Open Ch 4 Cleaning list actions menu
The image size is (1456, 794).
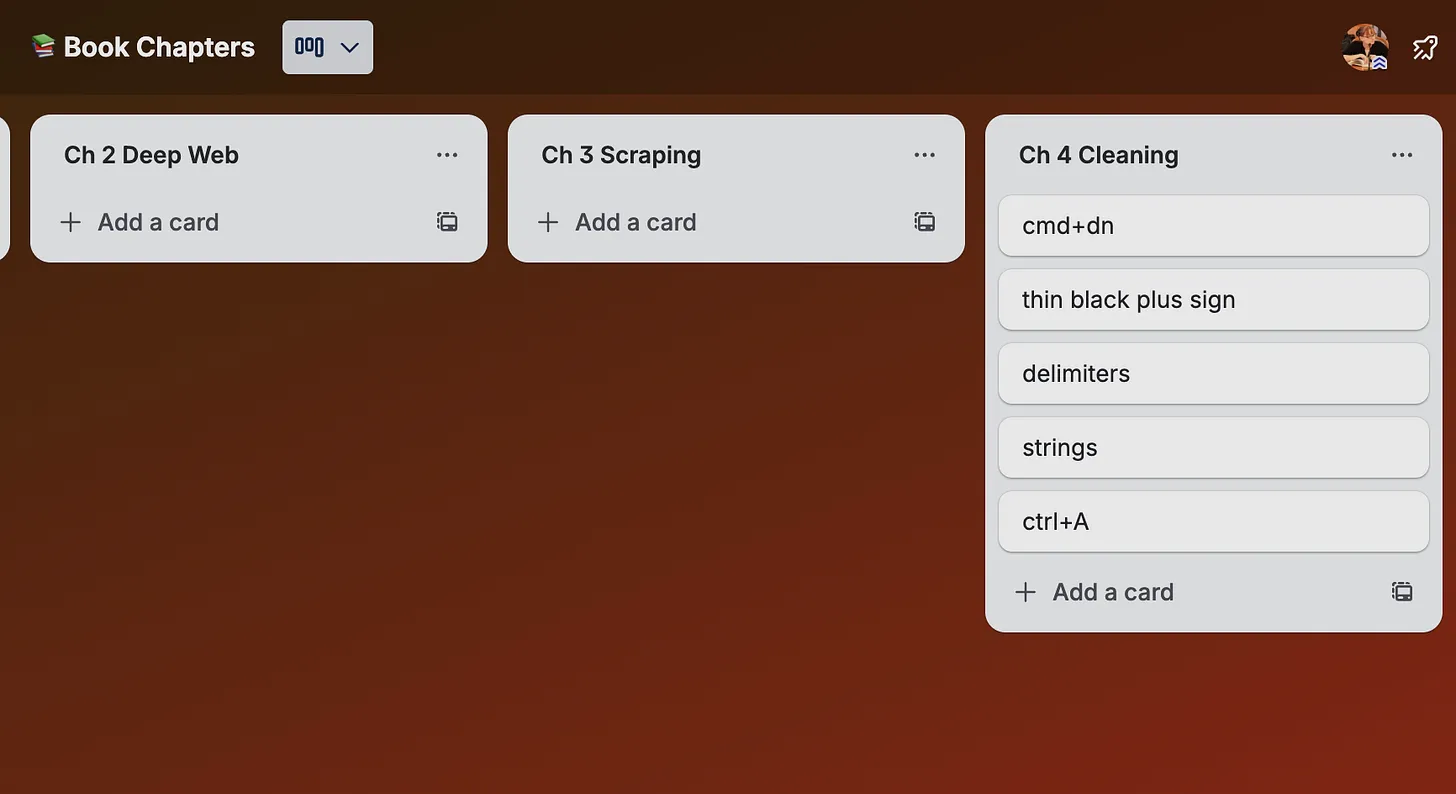pyautogui.click(x=1402, y=155)
